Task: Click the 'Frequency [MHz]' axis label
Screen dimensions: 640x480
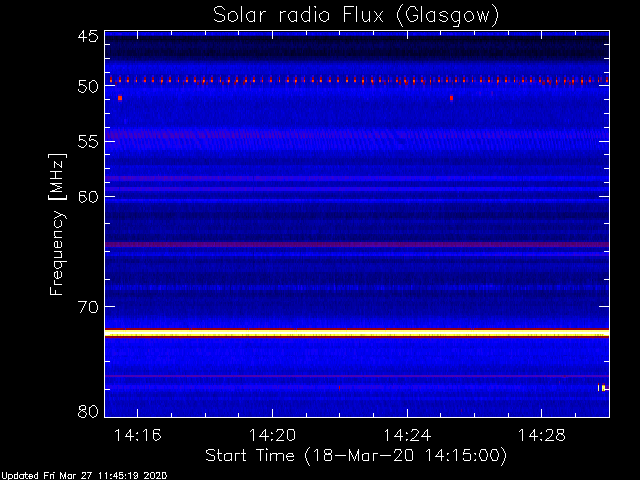Action: point(57,224)
